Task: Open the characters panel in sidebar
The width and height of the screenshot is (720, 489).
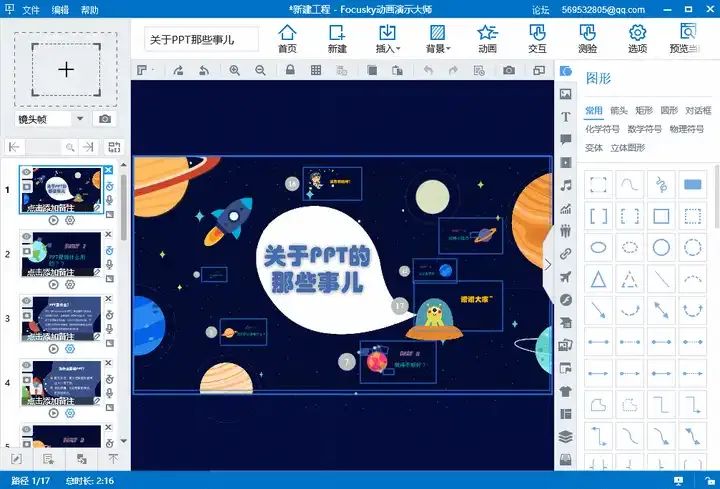Action: coord(566,230)
